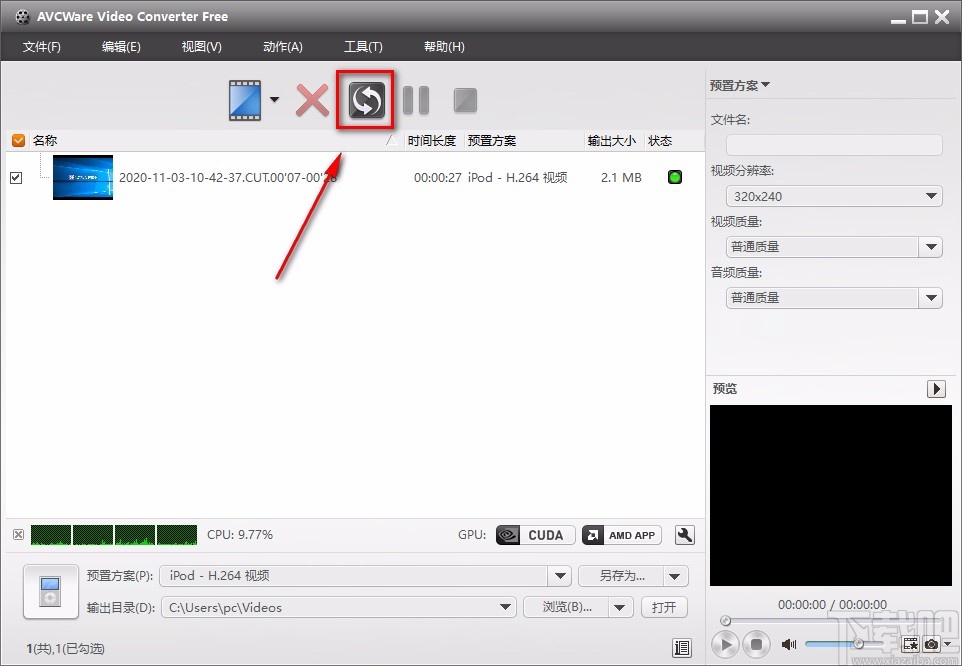Open the 另存为 save-as dropdown arrow
Viewport: 962px width, 666px height.
click(x=674, y=576)
